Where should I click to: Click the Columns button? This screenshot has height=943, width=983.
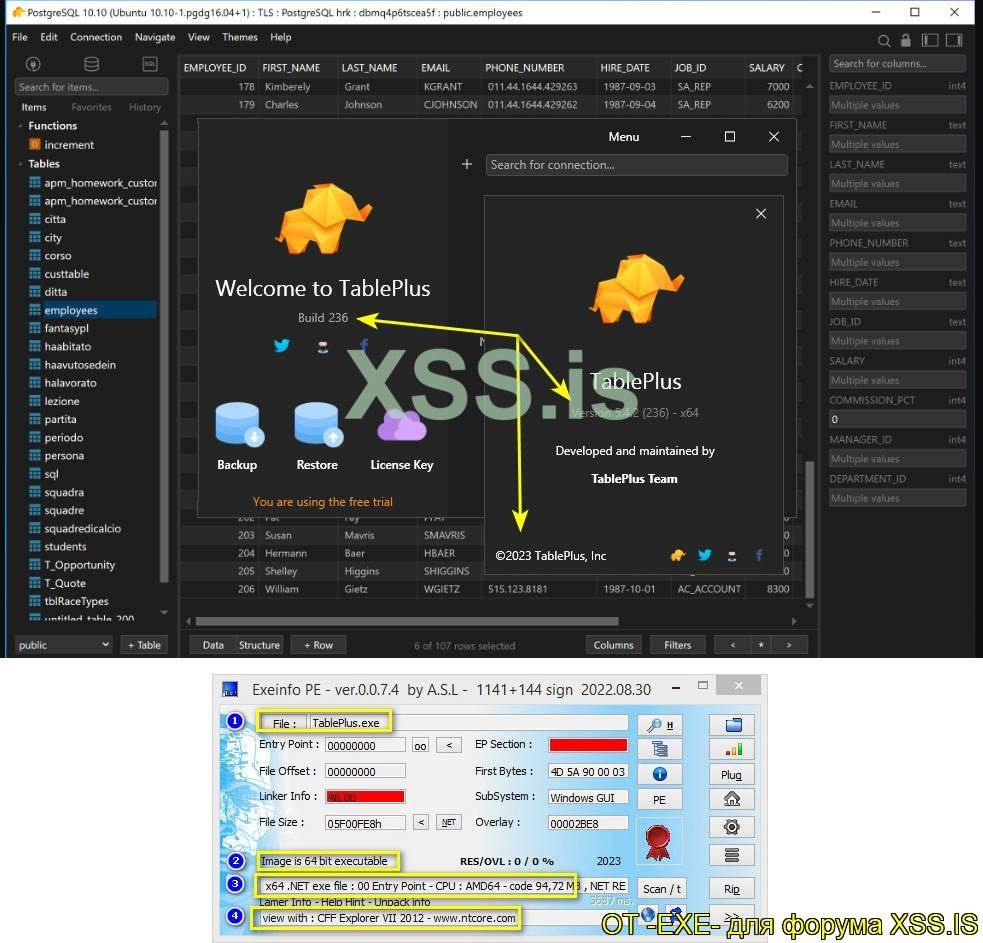pyautogui.click(x=613, y=645)
